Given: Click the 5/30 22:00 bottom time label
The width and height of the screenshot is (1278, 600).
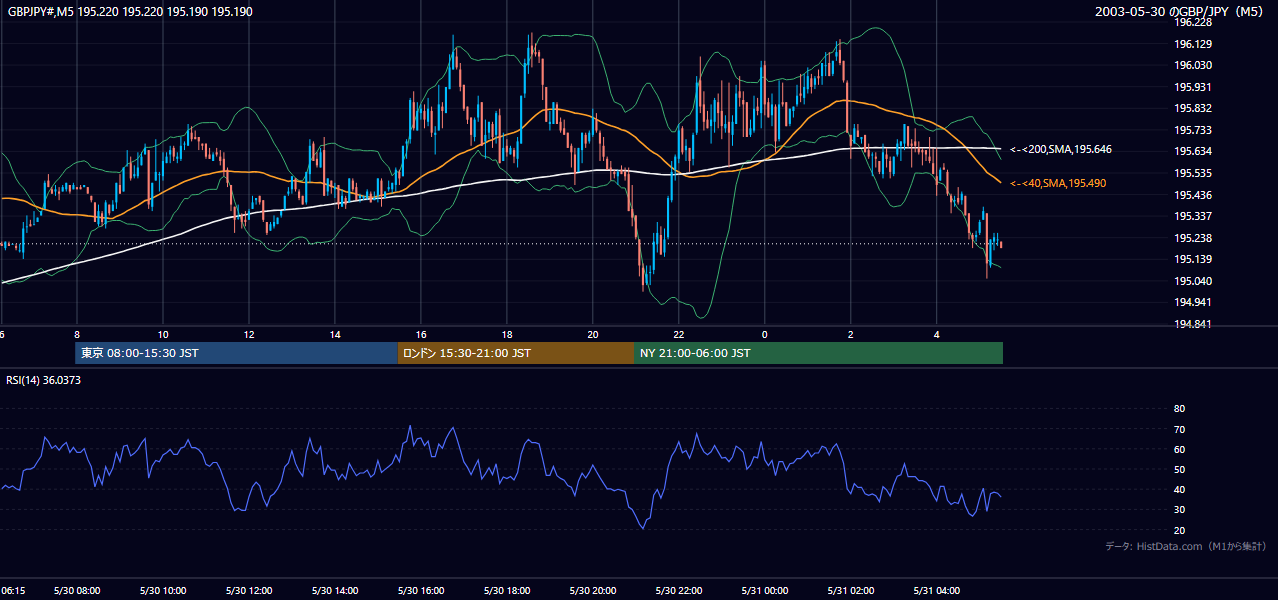Looking at the screenshot, I should tap(679, 591).
